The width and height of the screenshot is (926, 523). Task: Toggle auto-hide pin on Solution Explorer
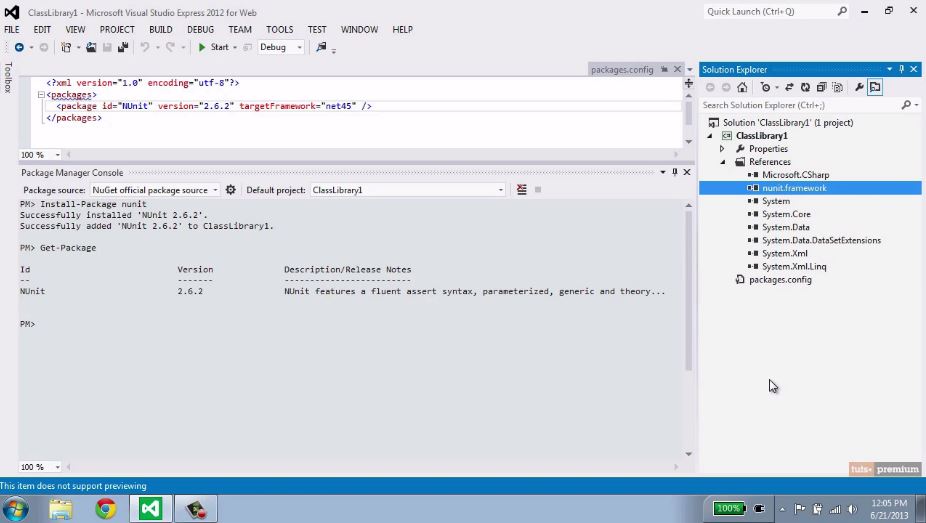tap(901, 69)
